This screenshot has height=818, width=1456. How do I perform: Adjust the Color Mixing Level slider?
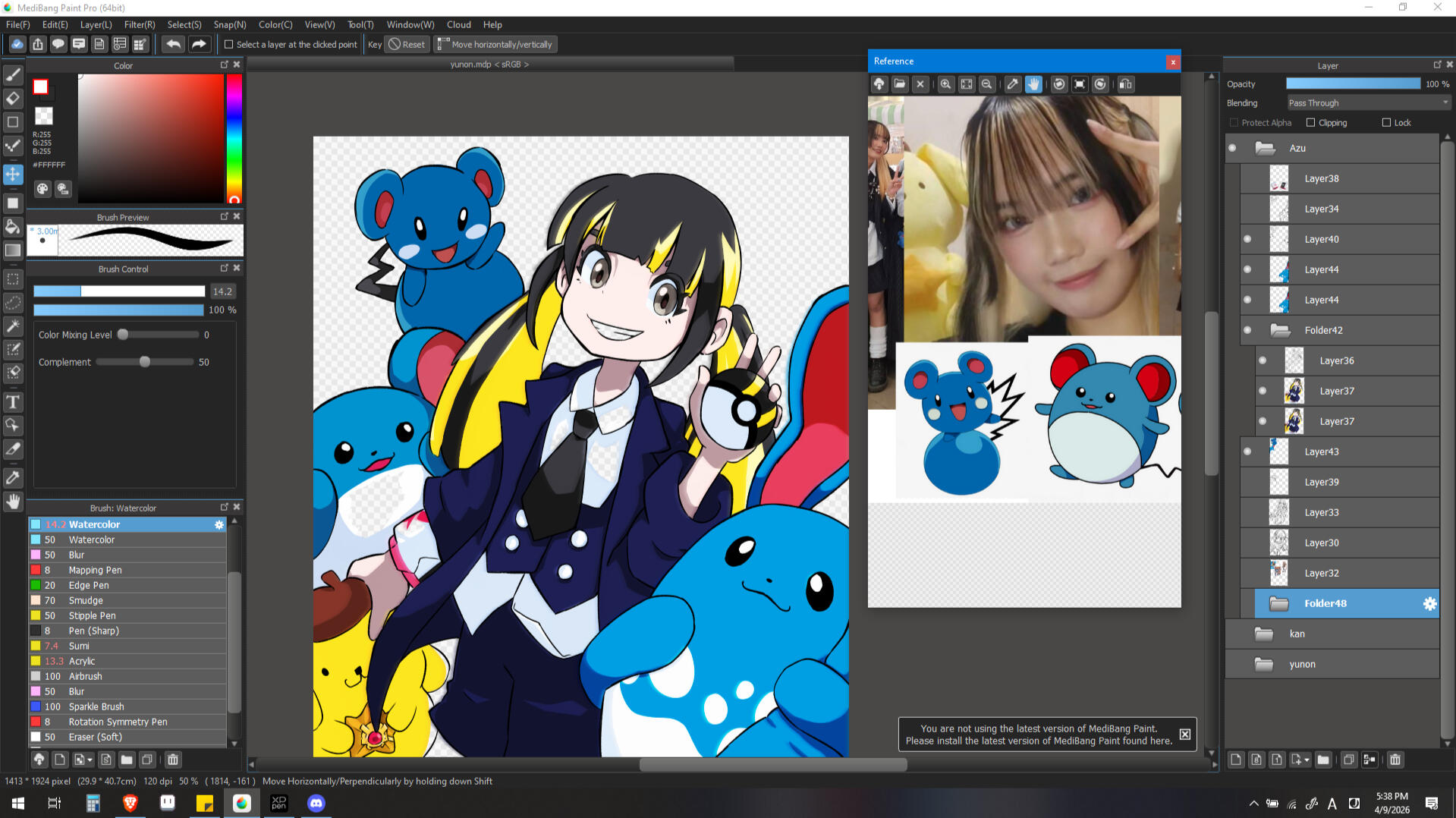point(158,335)
